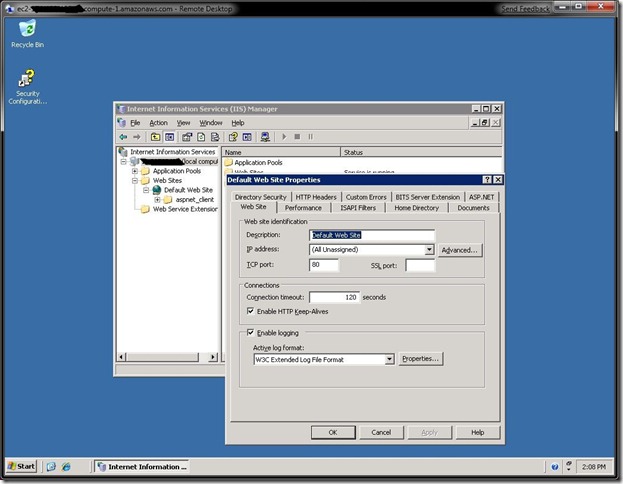Screen dimensions: 623x484
Task: Click the Description text field
Action: 372,235
